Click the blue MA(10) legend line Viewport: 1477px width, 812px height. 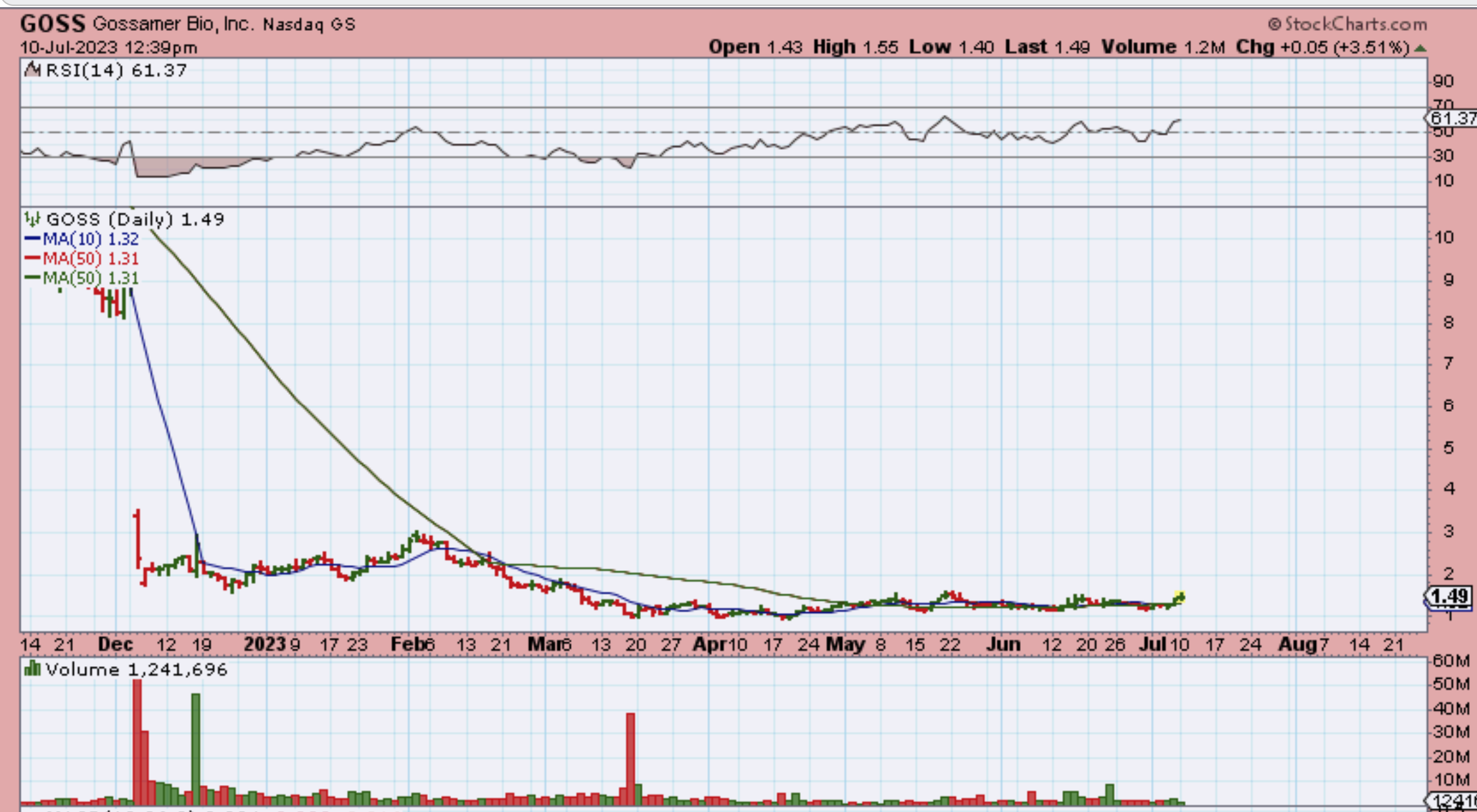[32, 238]
